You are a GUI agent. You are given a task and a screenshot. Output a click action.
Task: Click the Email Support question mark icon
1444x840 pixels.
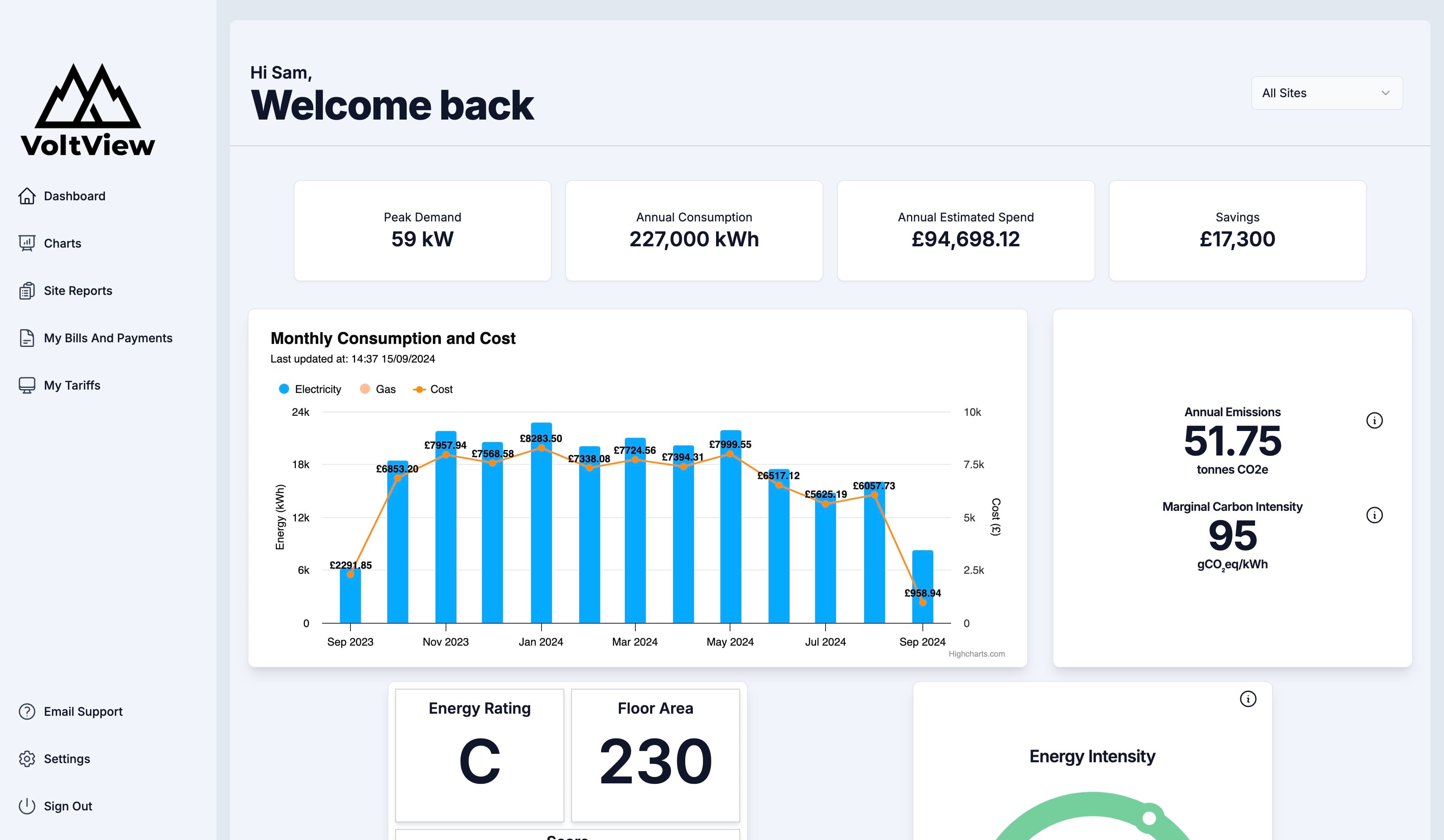[27, 711]
